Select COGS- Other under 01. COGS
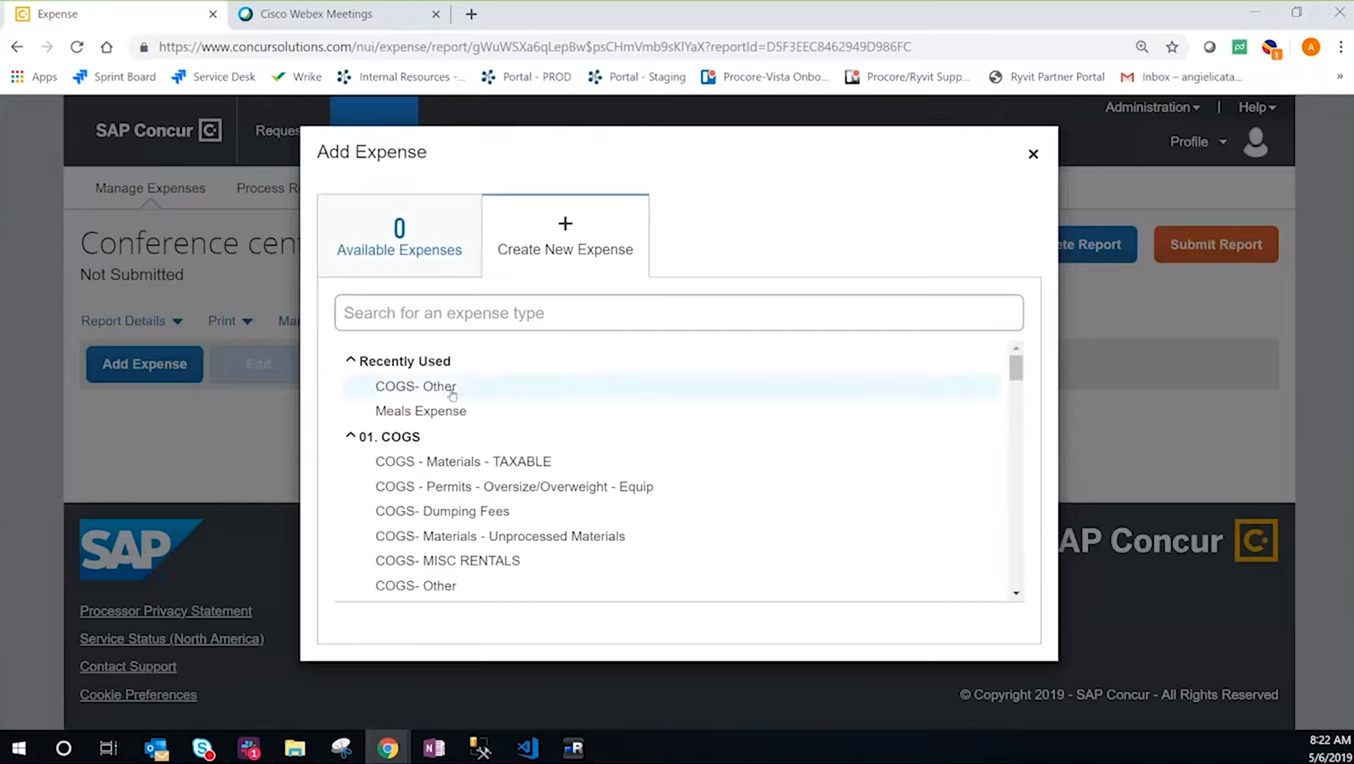The height and width of the screenshot is (764, 1354). pos(416,585)
